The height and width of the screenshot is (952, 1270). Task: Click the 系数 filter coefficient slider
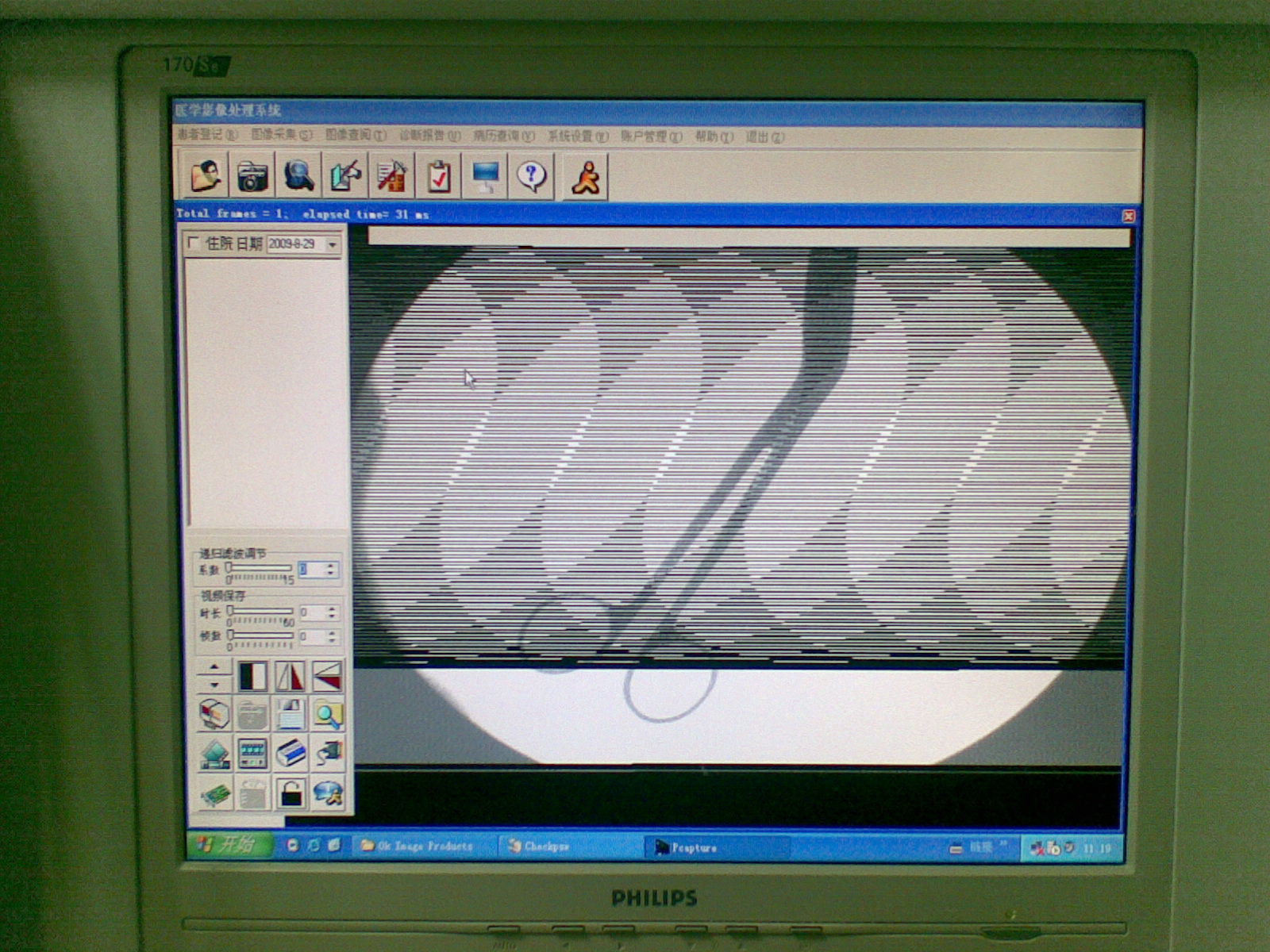[260, 568]
